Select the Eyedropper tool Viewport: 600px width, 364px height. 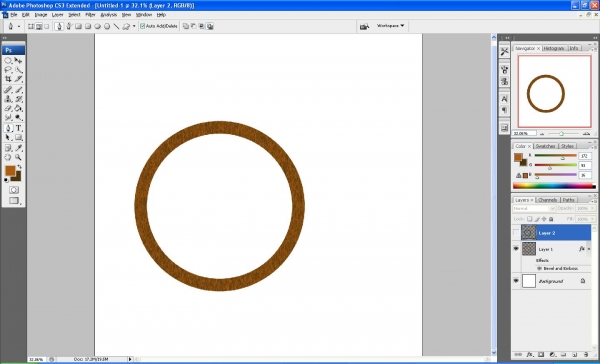coord(18,148)
